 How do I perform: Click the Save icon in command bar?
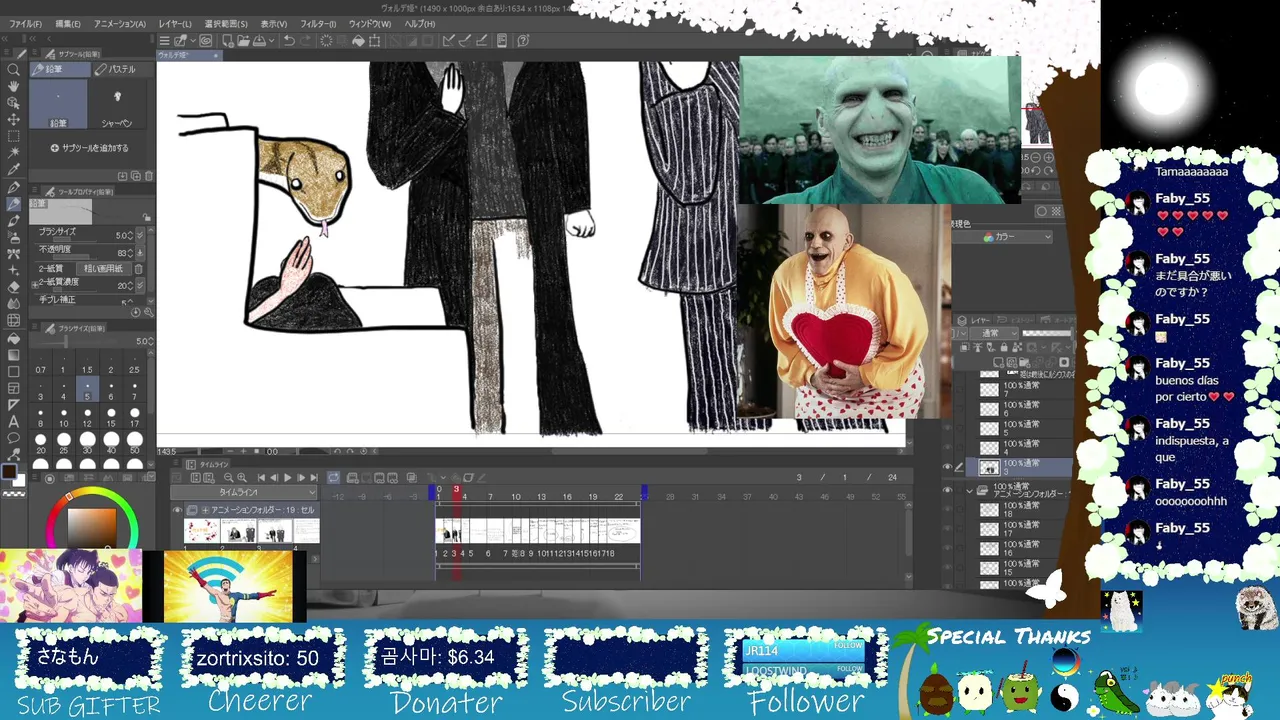coord(259,41)
